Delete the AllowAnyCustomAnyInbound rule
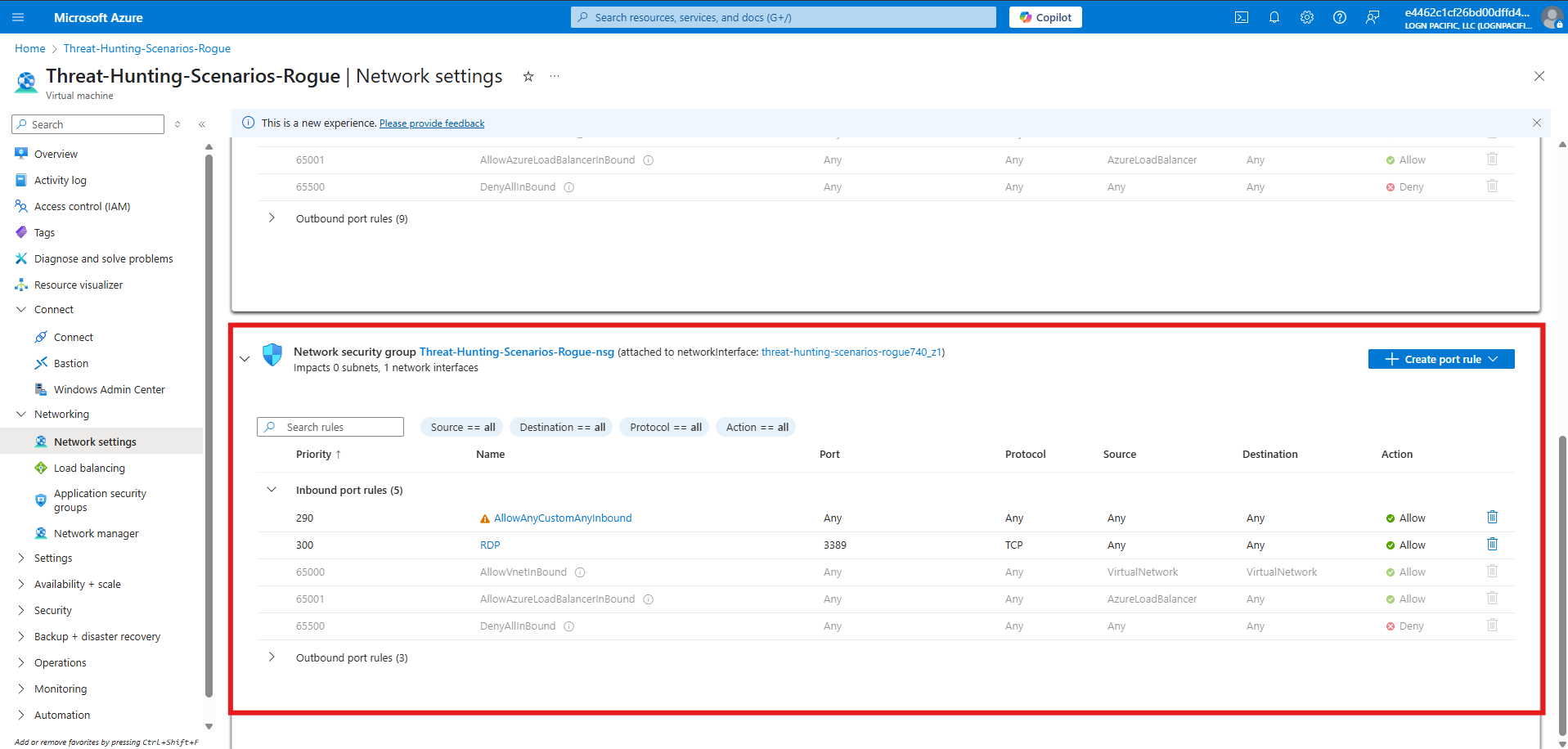This screenshot has height=749, width=1568. pyautogui.click(x=1492, y=517)
